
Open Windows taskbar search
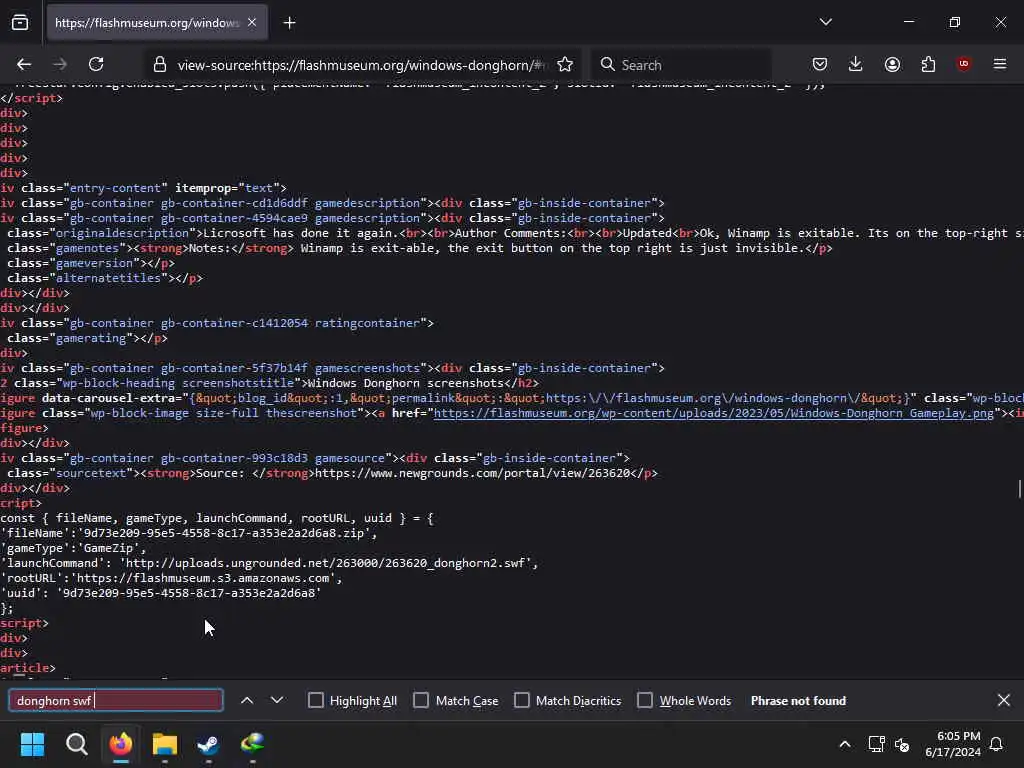(76, 744)
